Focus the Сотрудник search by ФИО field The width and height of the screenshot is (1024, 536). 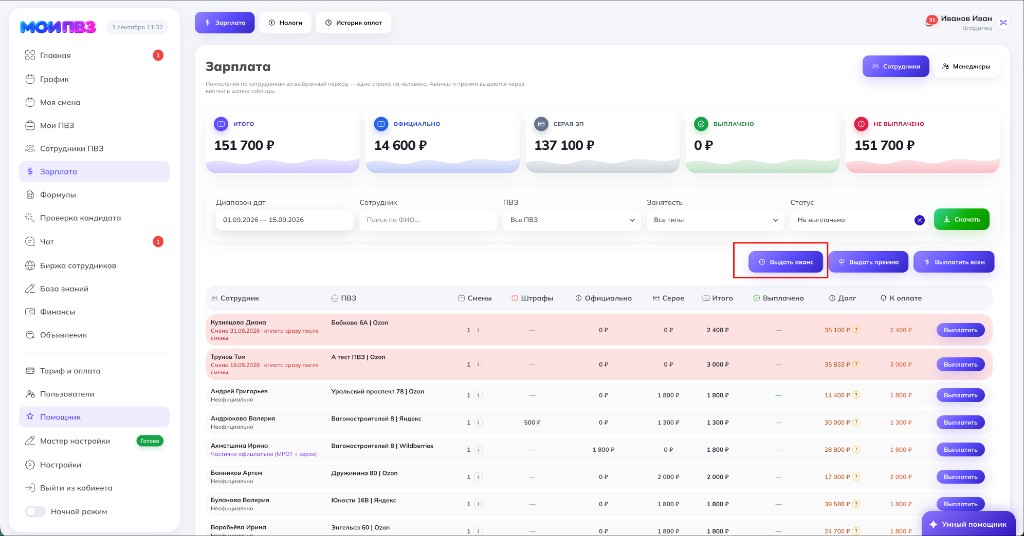(428, 220)
